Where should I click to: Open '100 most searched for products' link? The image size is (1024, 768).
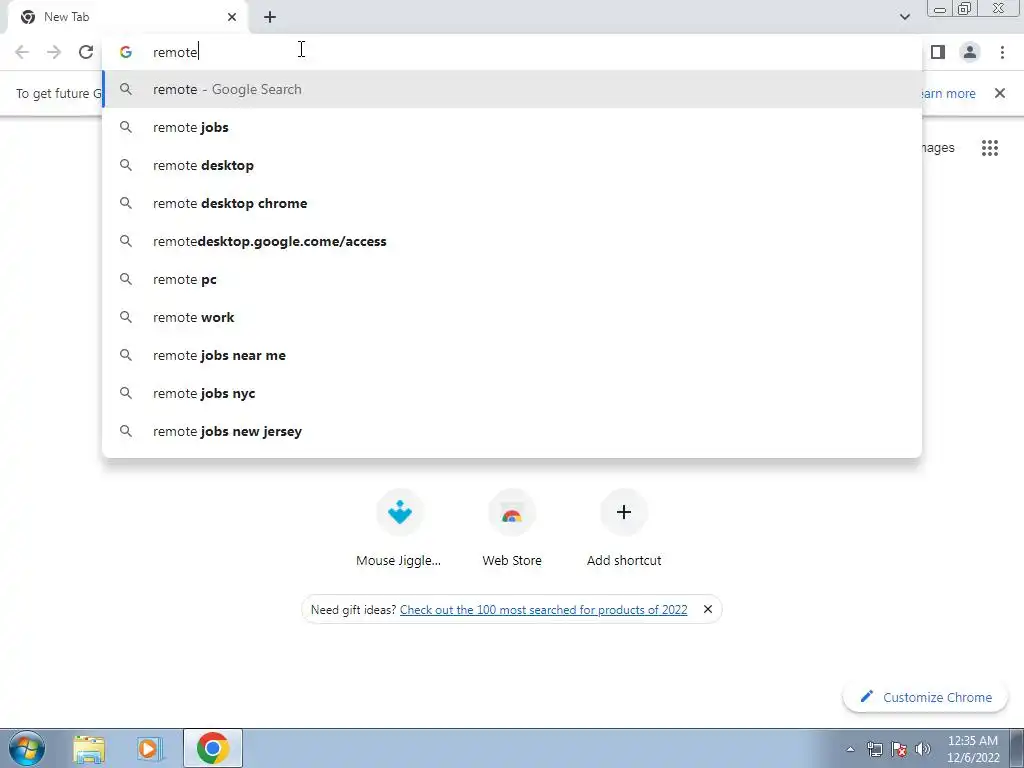(x=543, y=610)
